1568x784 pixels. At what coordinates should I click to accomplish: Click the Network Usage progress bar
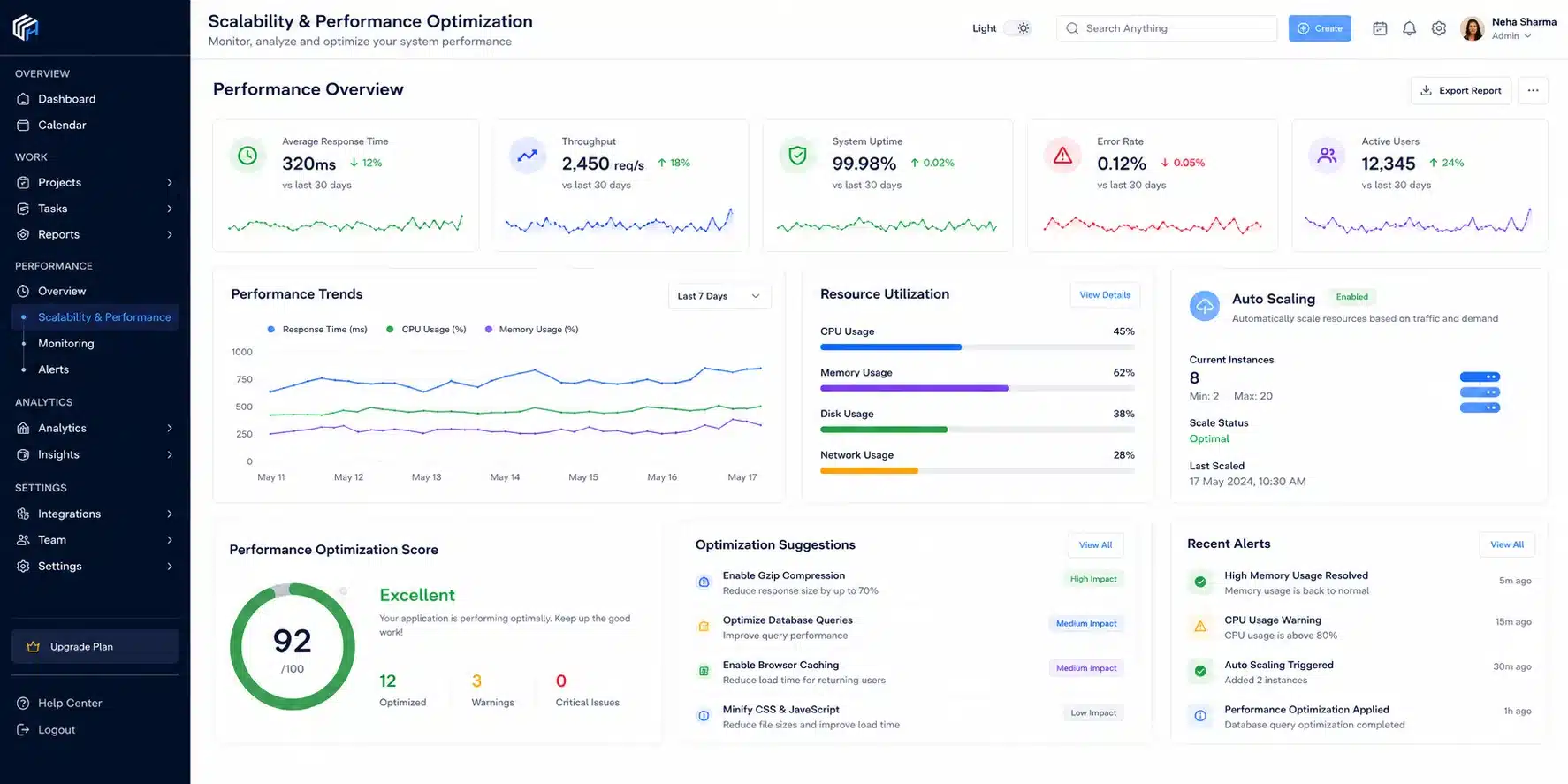pyautogui.click(x=978, y=470)
